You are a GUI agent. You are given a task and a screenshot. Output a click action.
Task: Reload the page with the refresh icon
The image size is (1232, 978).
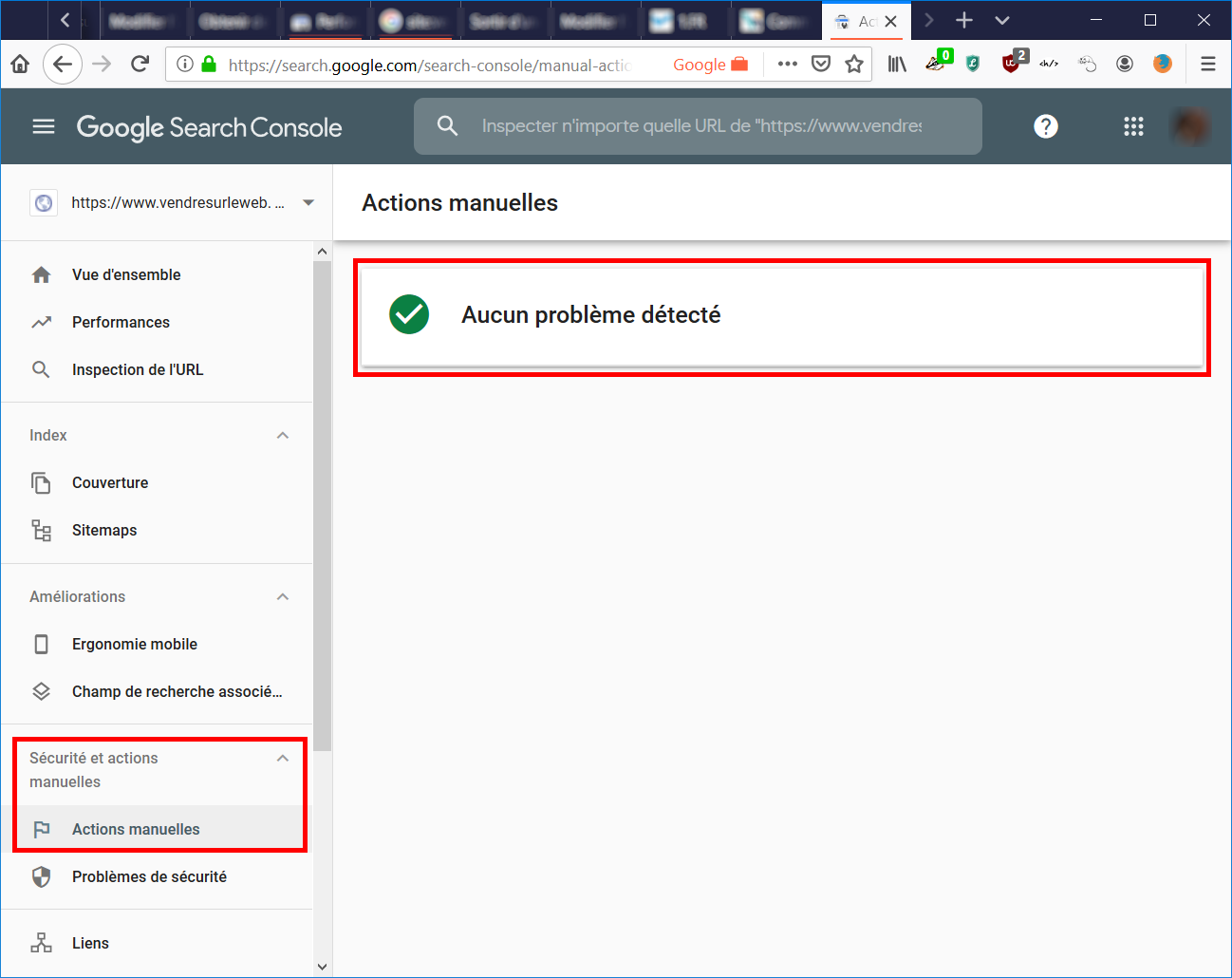tap(140, 64)
